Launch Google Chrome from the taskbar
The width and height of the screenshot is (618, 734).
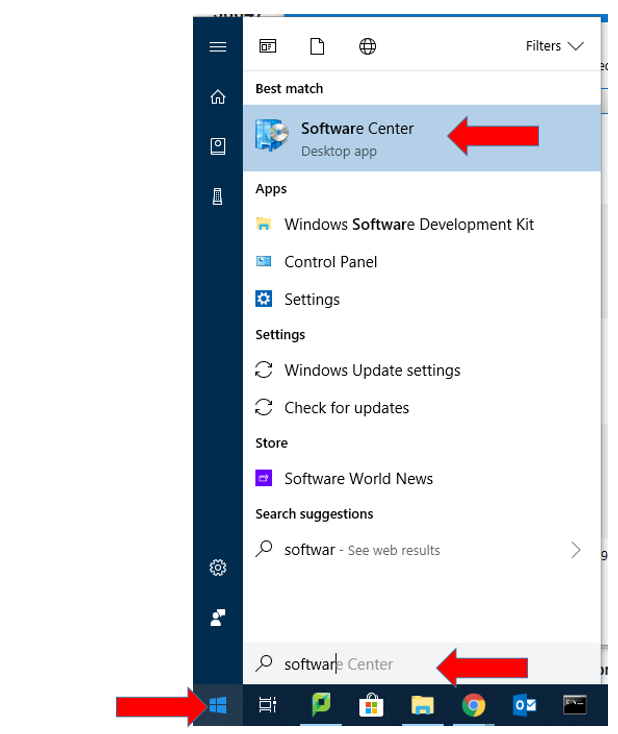pyautogui.click(x=473, y=705)
